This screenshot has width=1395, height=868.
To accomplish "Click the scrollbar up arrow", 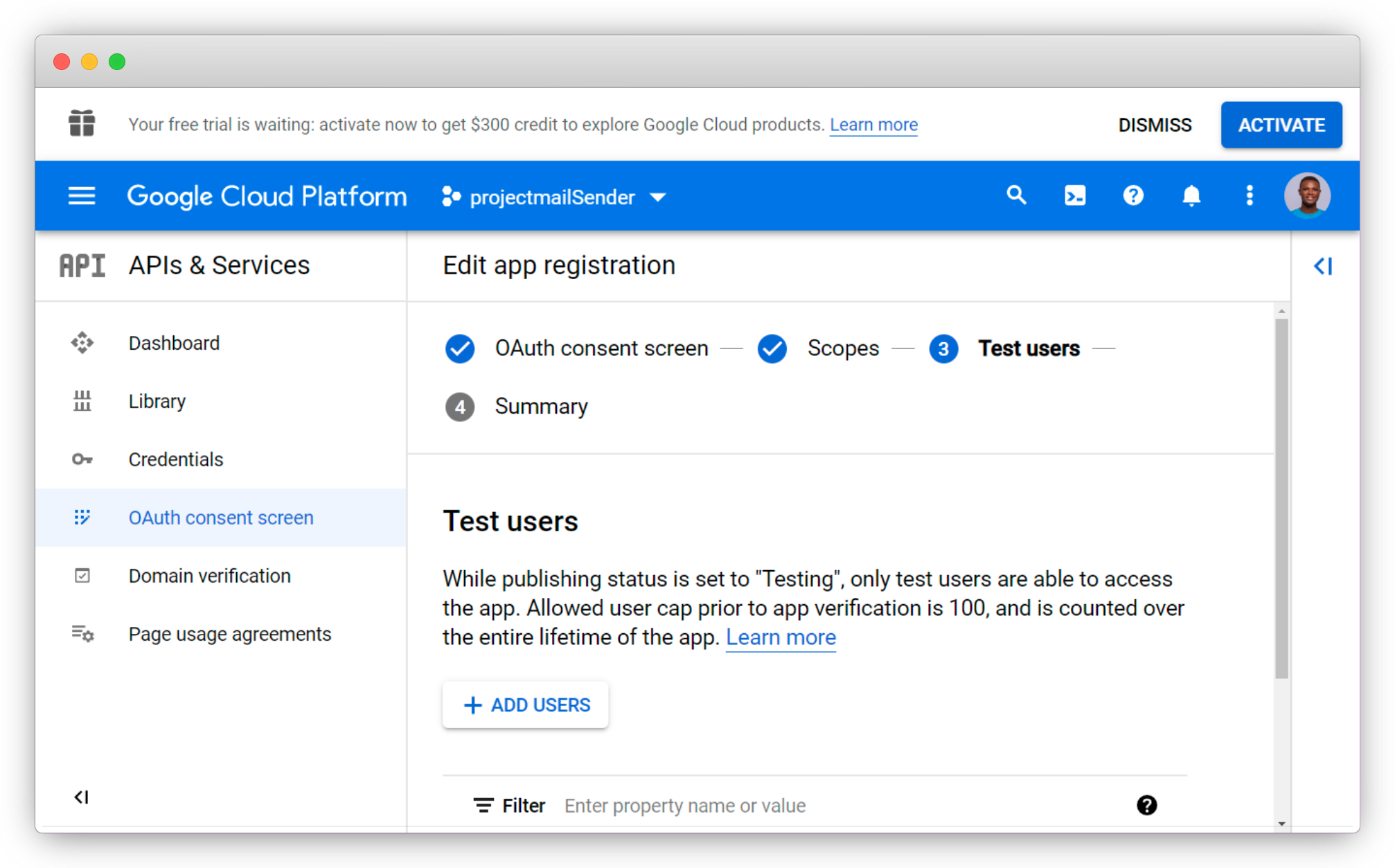I will (1281, 311).
